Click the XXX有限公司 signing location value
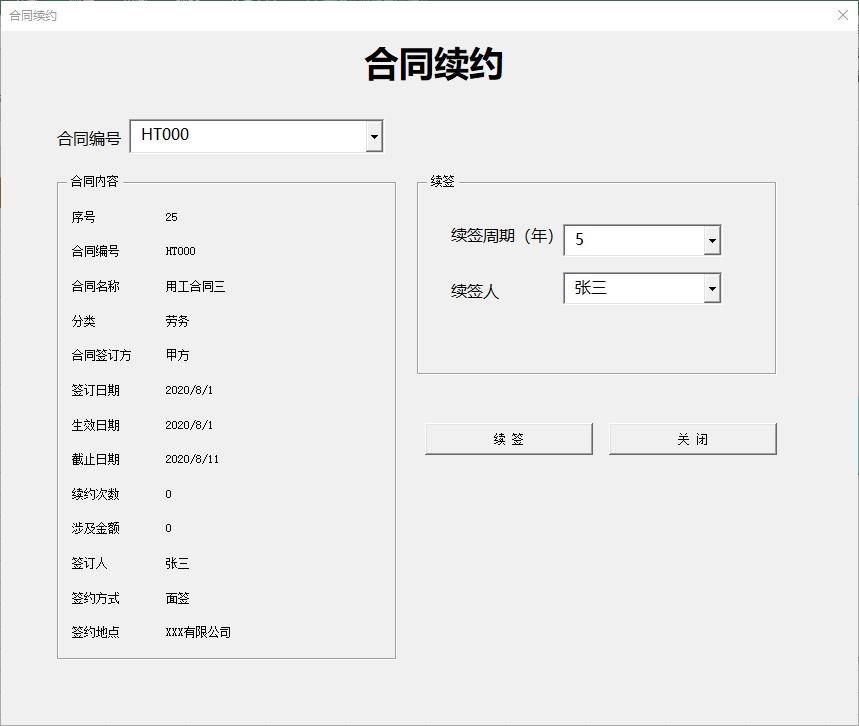Image resolution: width=859 pixels, height=726 pixels. [198, 632]
